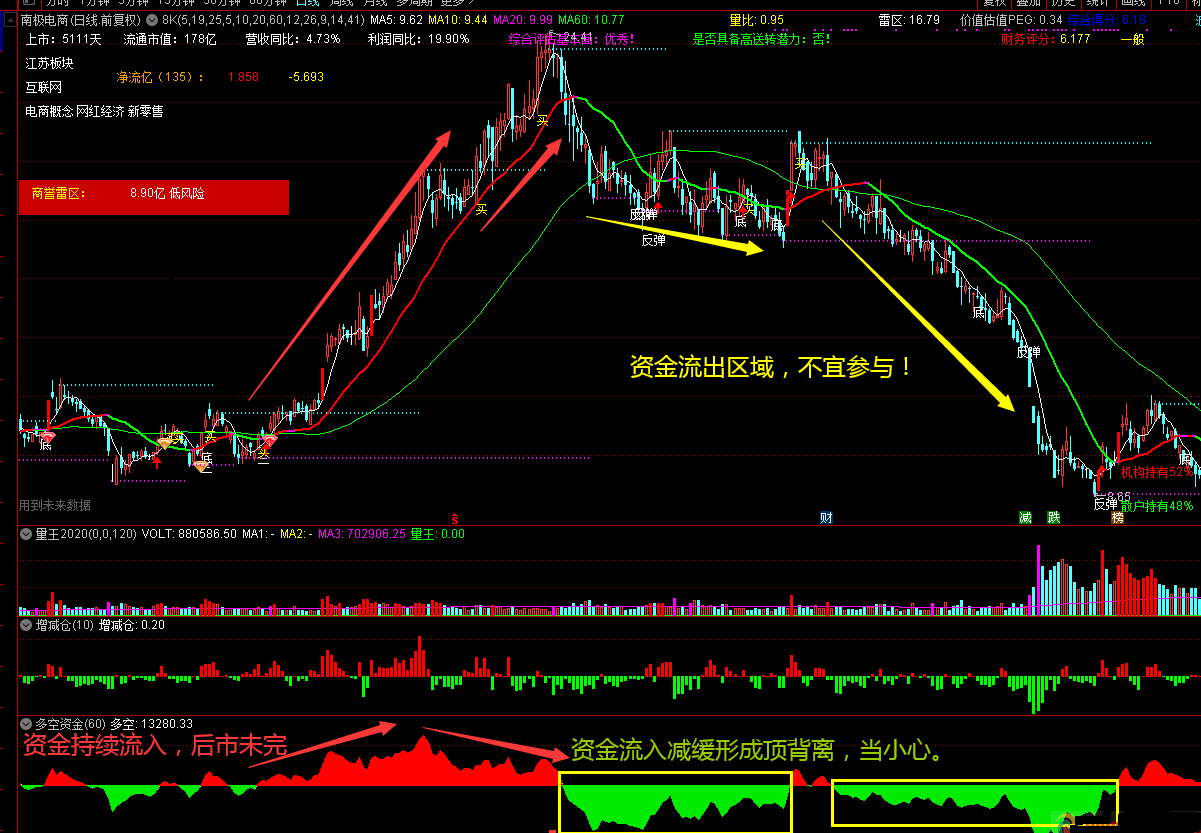Open the 网红经济 concept label
Screen dimensions: 1201x833
100,112
